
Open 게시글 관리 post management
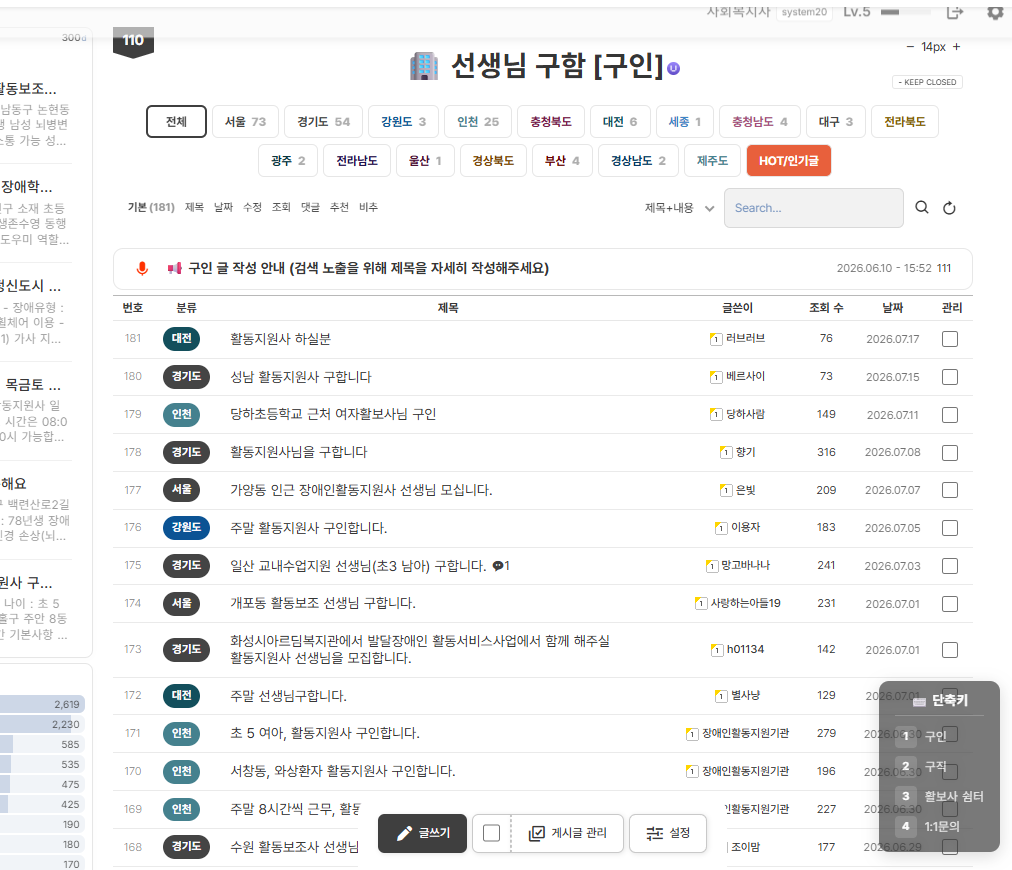point(568,833)
